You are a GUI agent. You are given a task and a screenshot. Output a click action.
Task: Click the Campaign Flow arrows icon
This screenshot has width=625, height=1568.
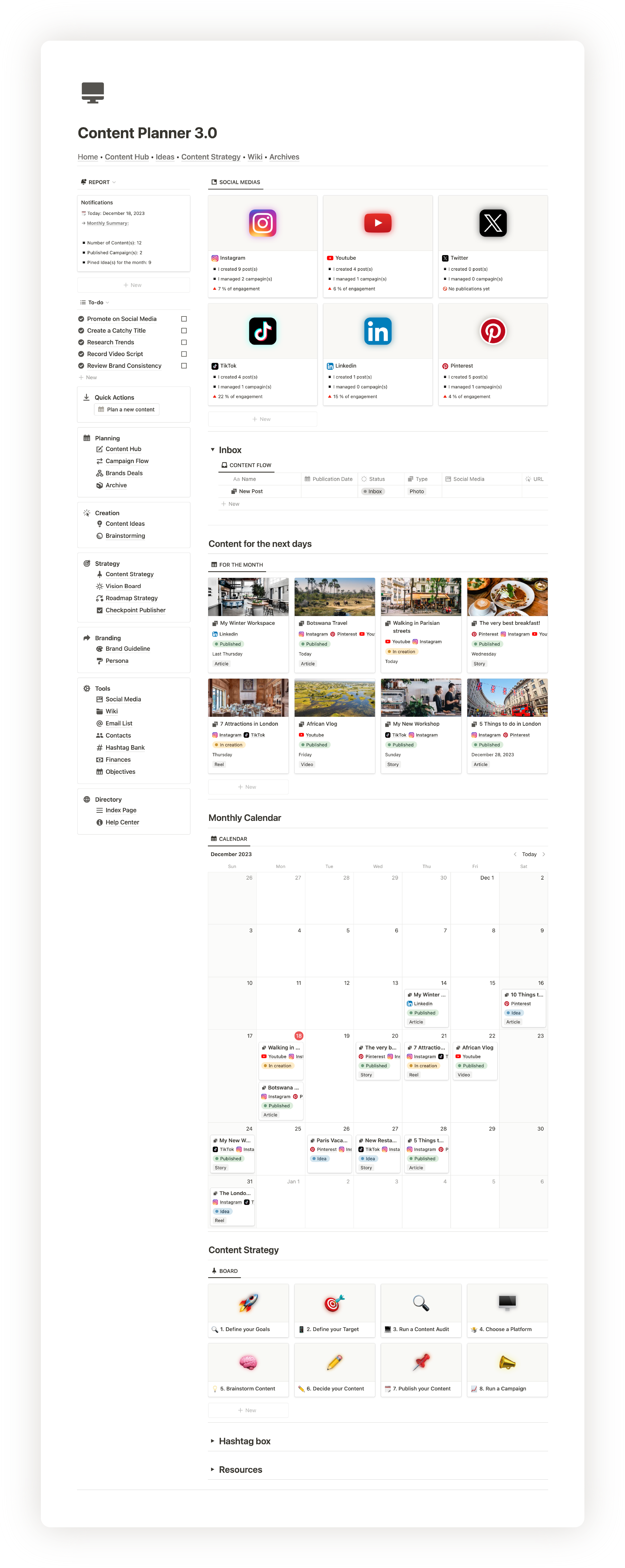pos(99,461)
